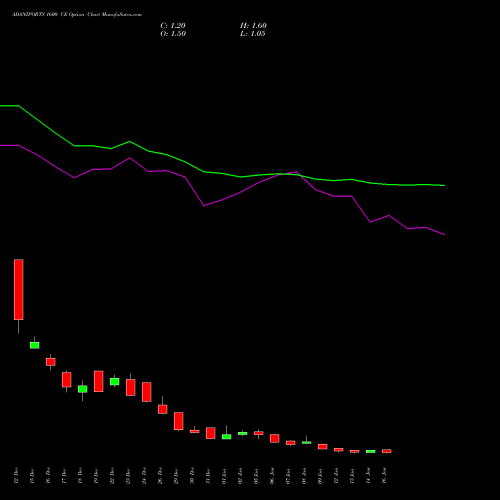Click the 22 Dec date label
Viewport: 500px width, 500px height.
[112, 475]
